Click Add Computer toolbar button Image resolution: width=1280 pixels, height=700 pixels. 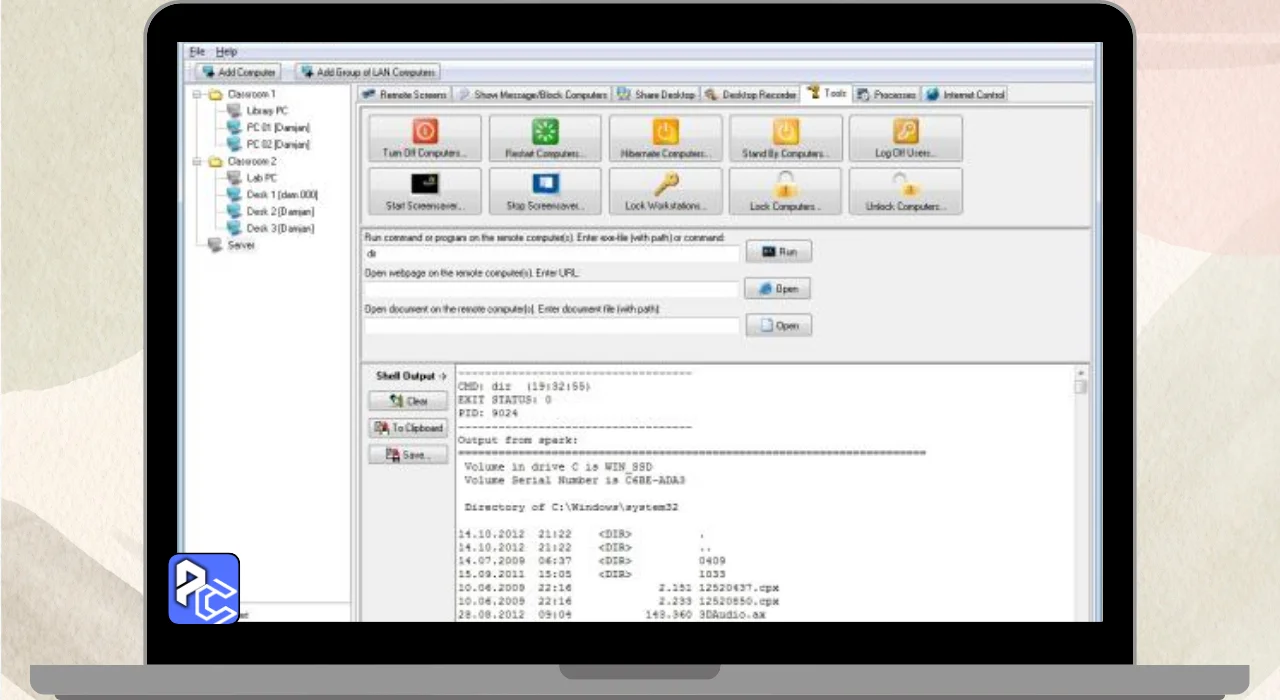tap(237, 72)
